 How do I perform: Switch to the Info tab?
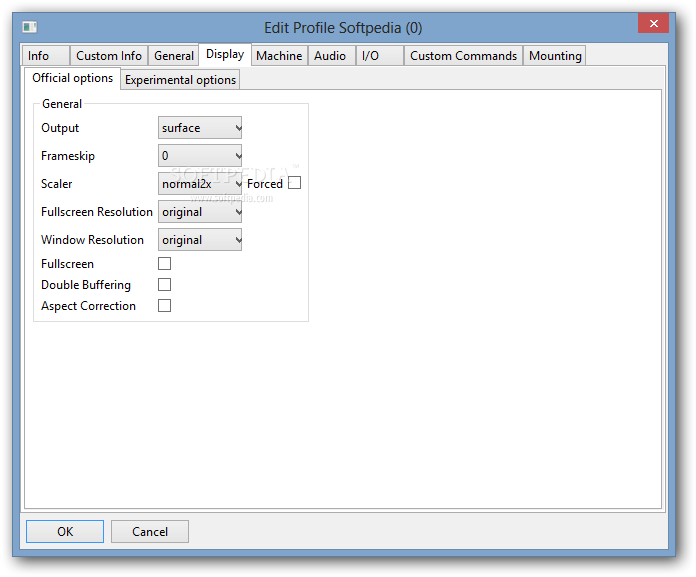pyautogui.click(x=46, y=56)
